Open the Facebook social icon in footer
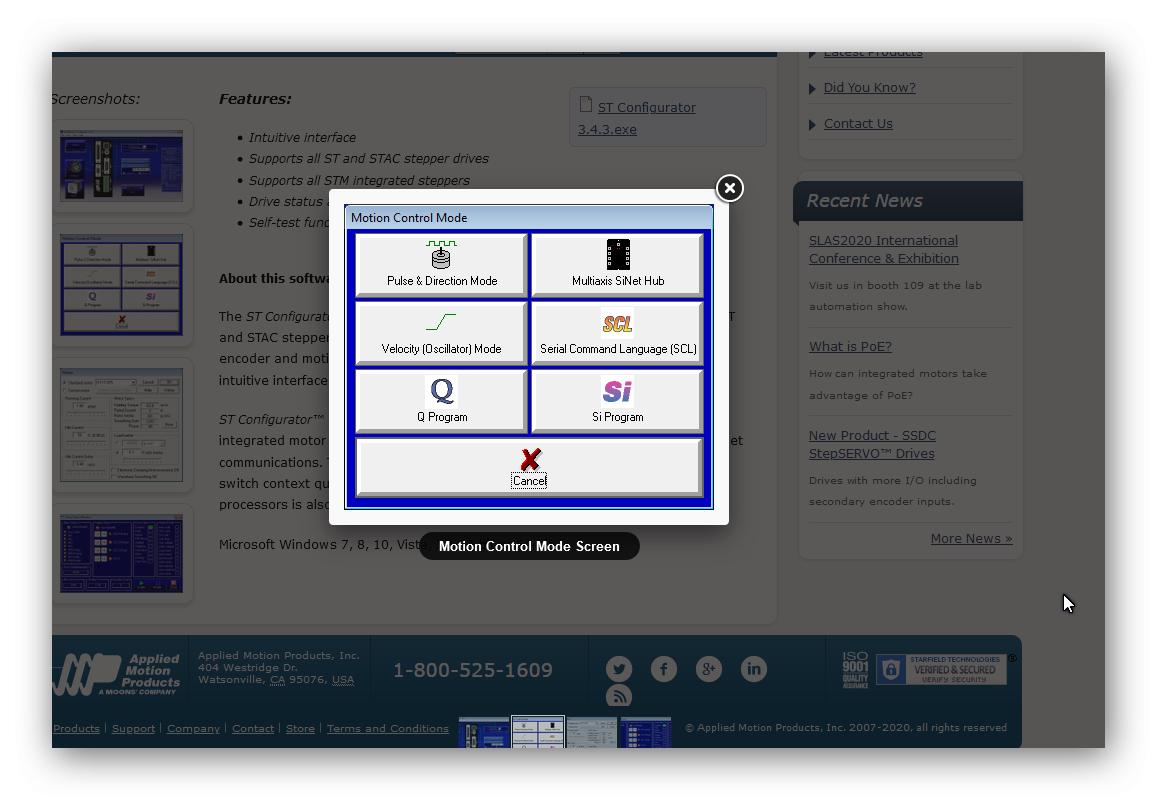Viewport: 1157px width, 800px height. (x=664, y=669)
